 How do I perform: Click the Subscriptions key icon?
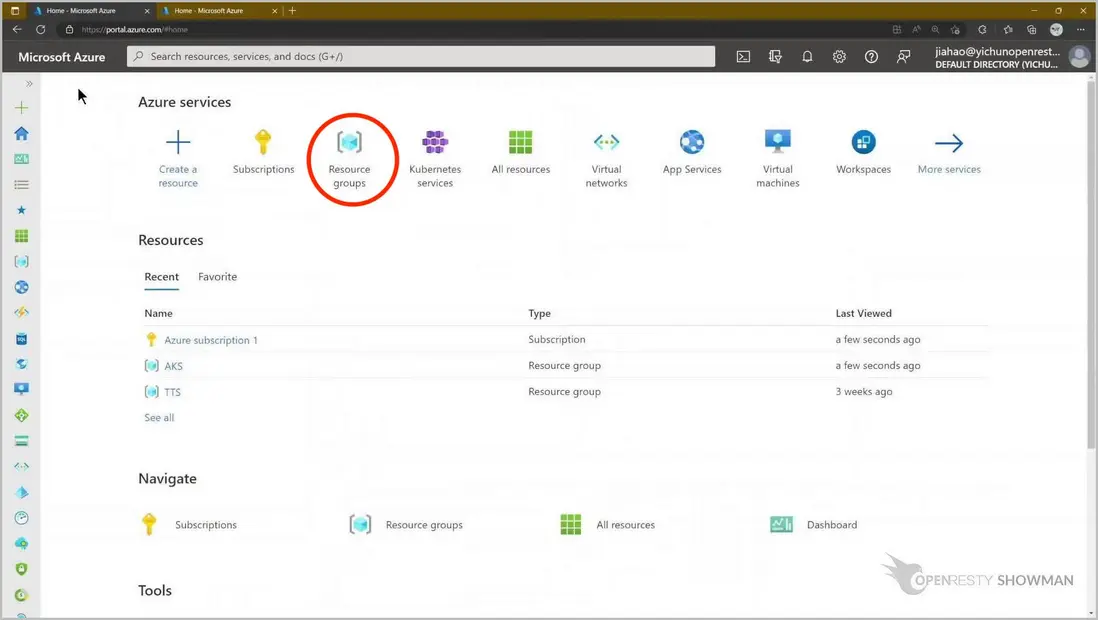pos(263,143)
